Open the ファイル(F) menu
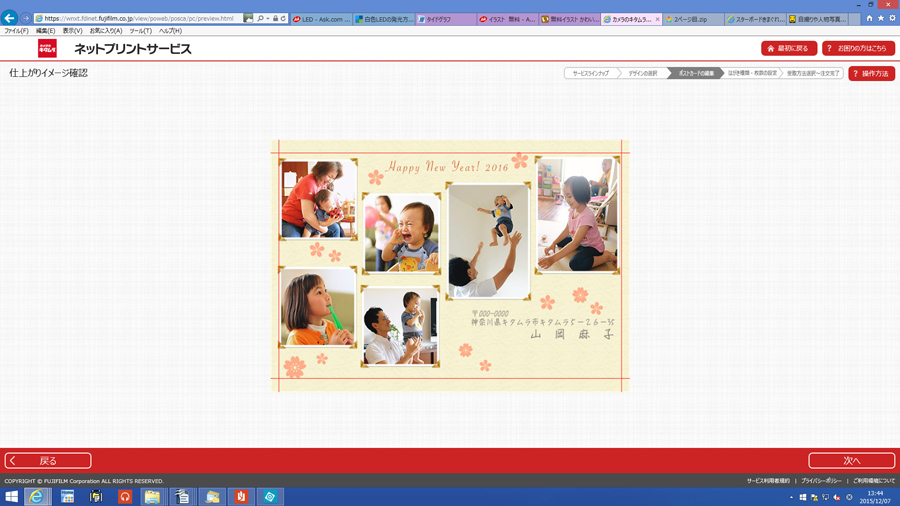900x506 pixels. coord(16,31)
